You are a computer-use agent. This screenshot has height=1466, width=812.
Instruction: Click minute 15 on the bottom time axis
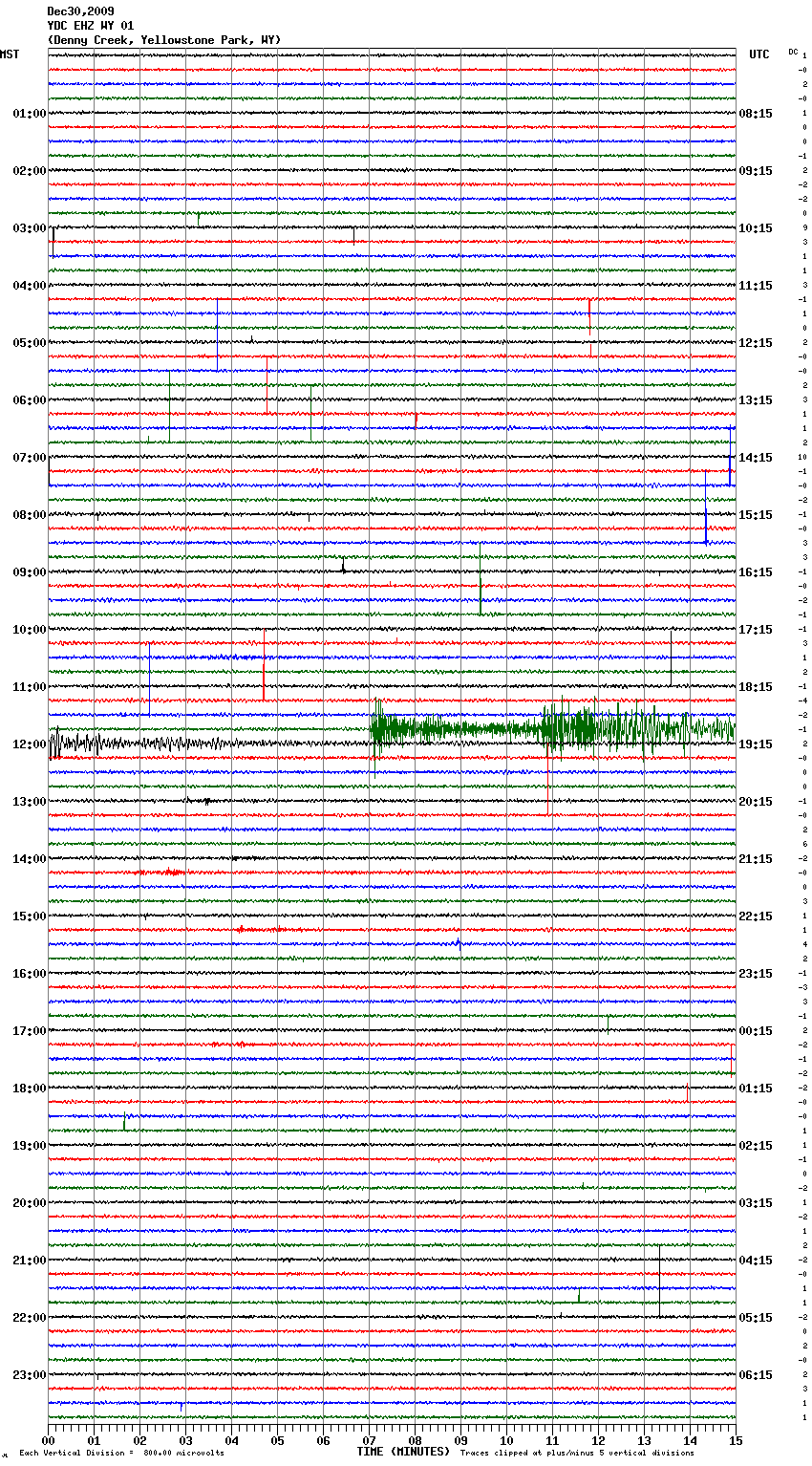click(736, 1440)
